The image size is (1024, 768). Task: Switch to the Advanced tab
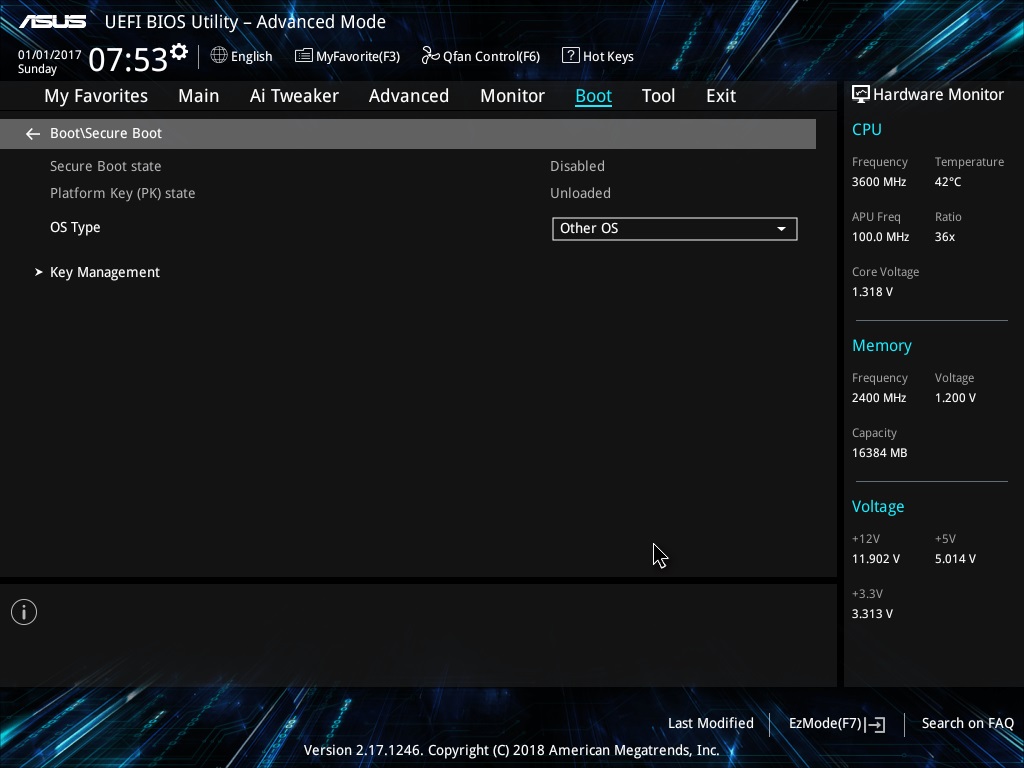409,96
